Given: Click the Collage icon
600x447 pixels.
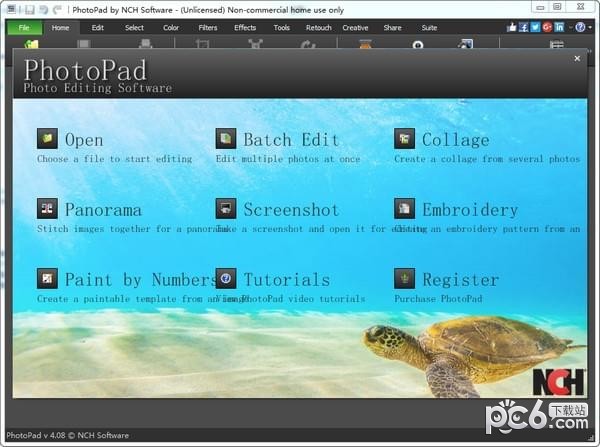Looking at the screenshot, I should click(x=404, y=139).
